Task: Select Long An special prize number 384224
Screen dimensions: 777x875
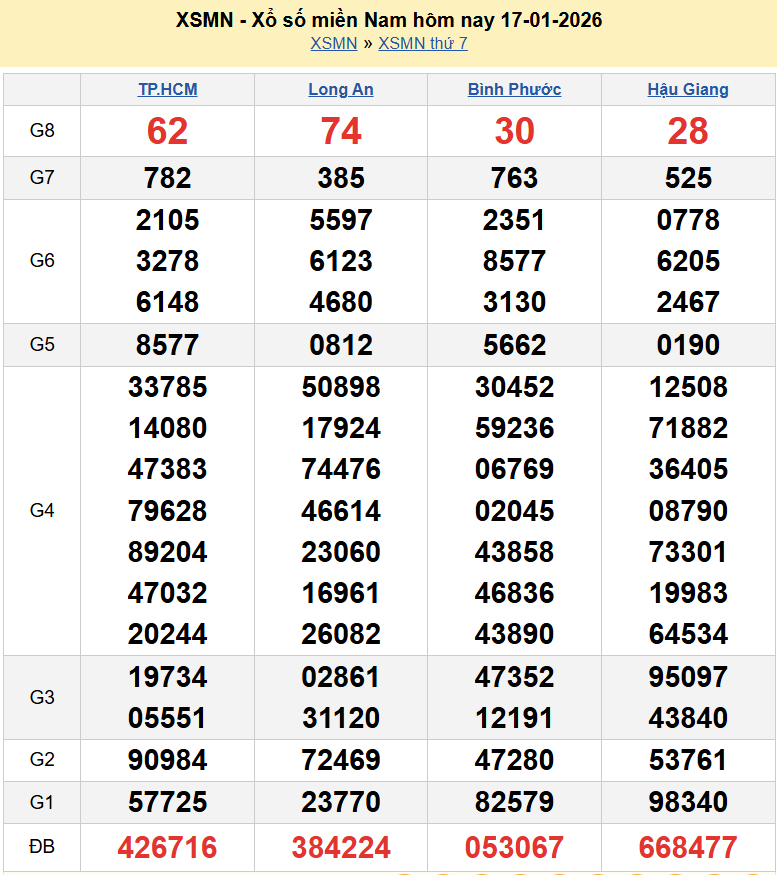Action: click(x=341, y=847)
